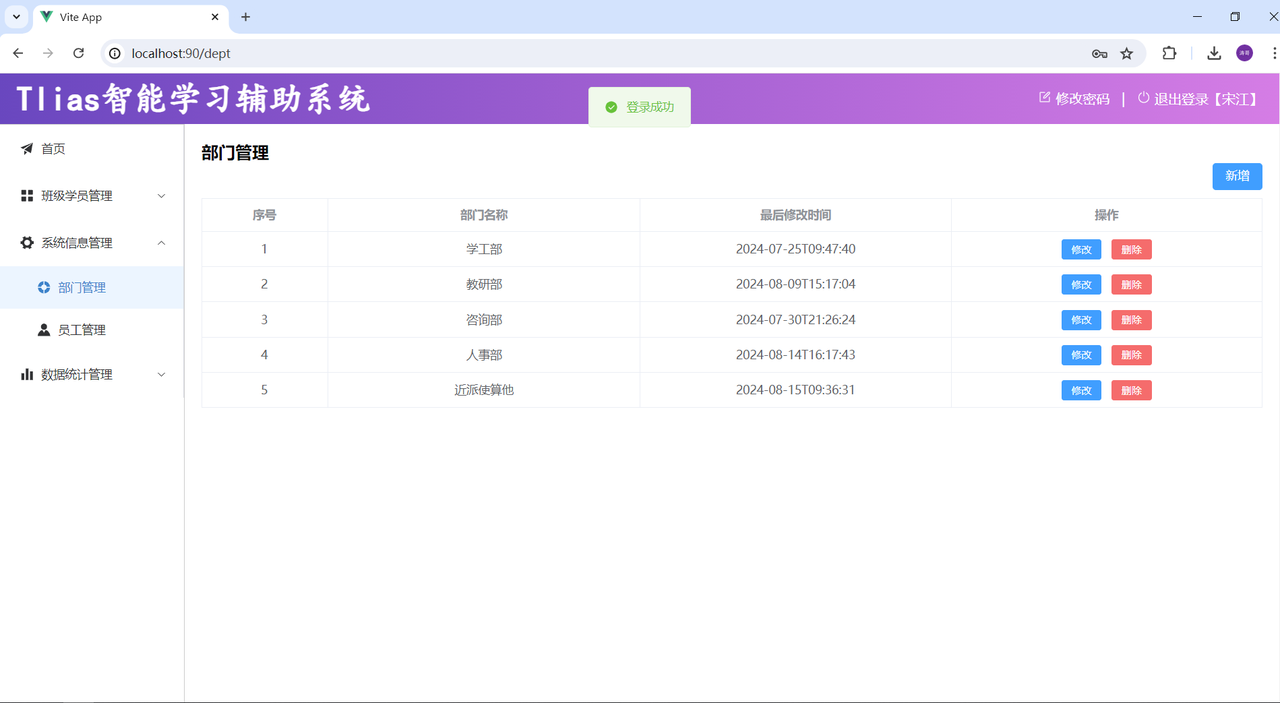Click the green 登录成功 success checkmark

point(612,106)
